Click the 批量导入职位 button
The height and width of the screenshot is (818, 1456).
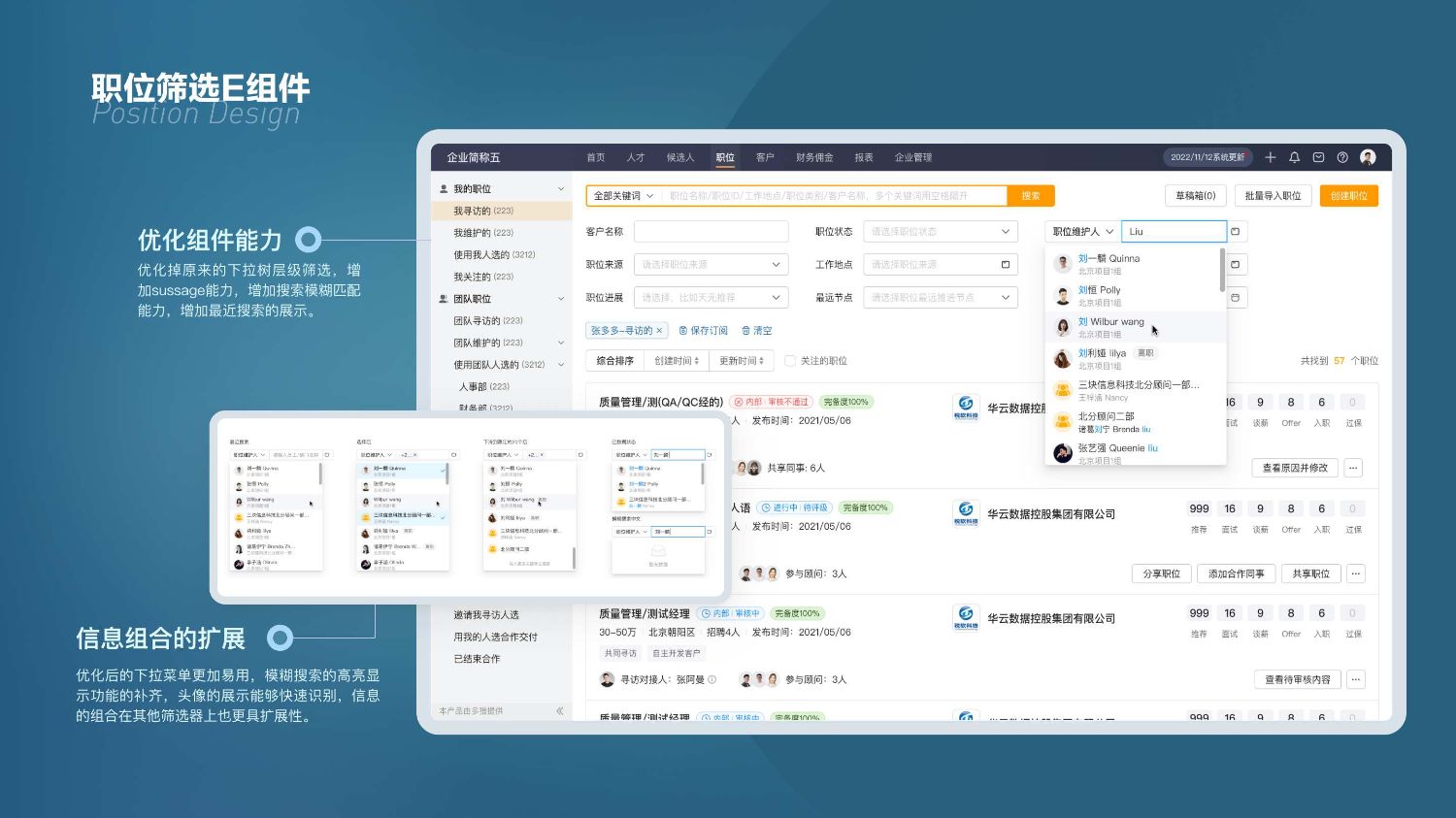(1273, 196)
